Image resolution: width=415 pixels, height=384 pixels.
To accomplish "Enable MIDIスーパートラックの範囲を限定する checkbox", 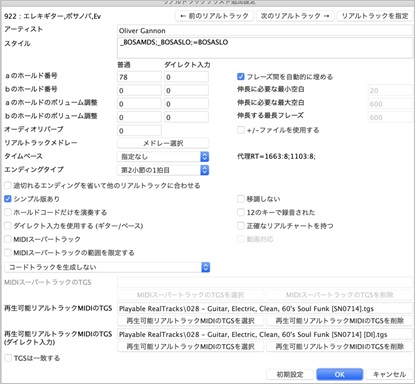I will [x=8, y=253].
